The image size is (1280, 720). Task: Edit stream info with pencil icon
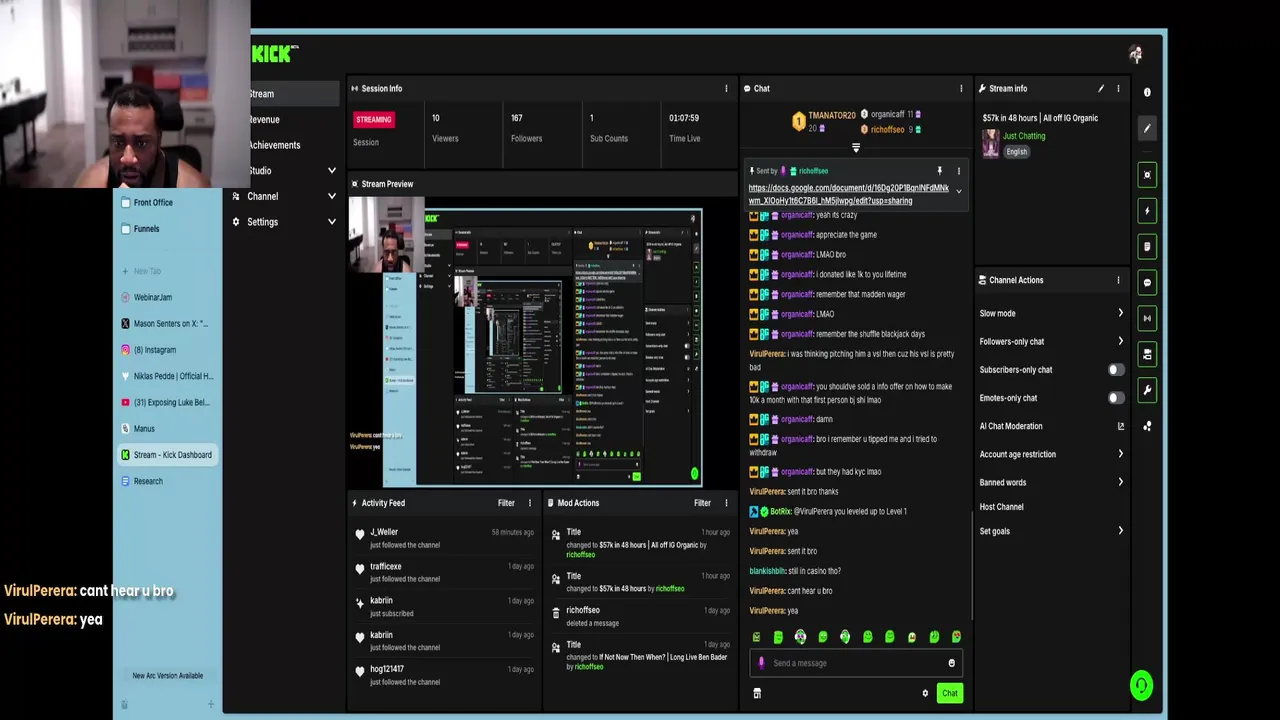[1101, 88]
